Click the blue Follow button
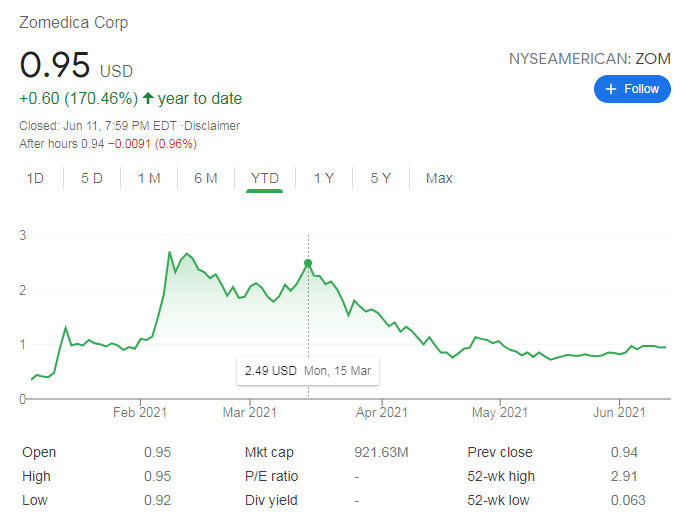This screenshot has width=692, height=519. [x=632, y=89]
